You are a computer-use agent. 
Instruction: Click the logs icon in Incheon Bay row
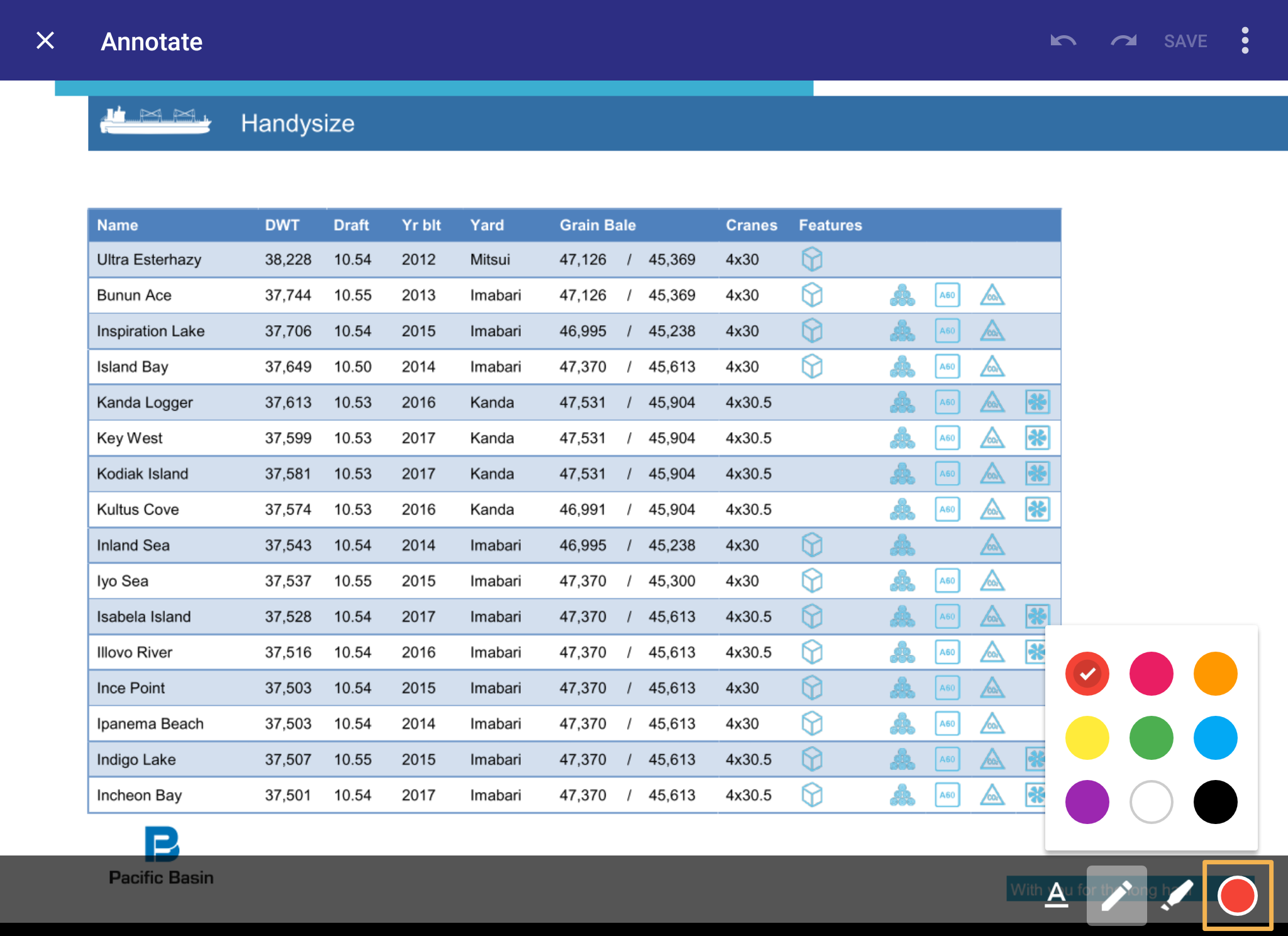click(902, 795)
